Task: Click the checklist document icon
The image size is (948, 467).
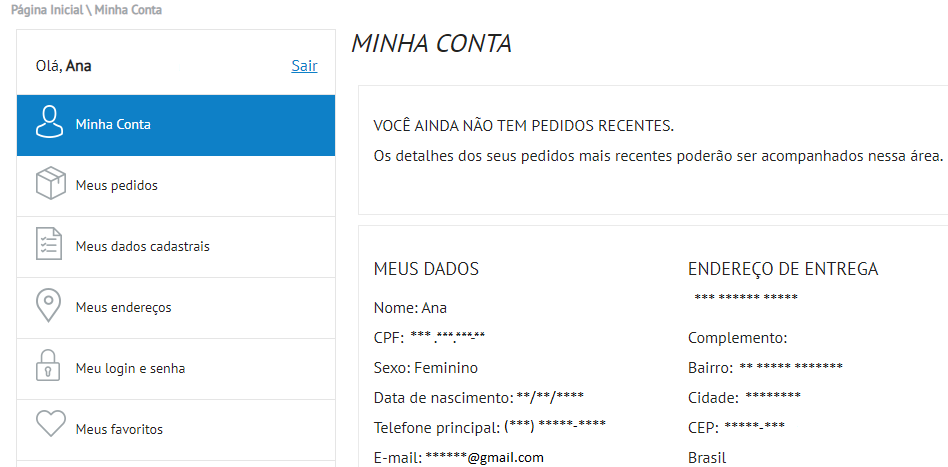Action: 49,246
